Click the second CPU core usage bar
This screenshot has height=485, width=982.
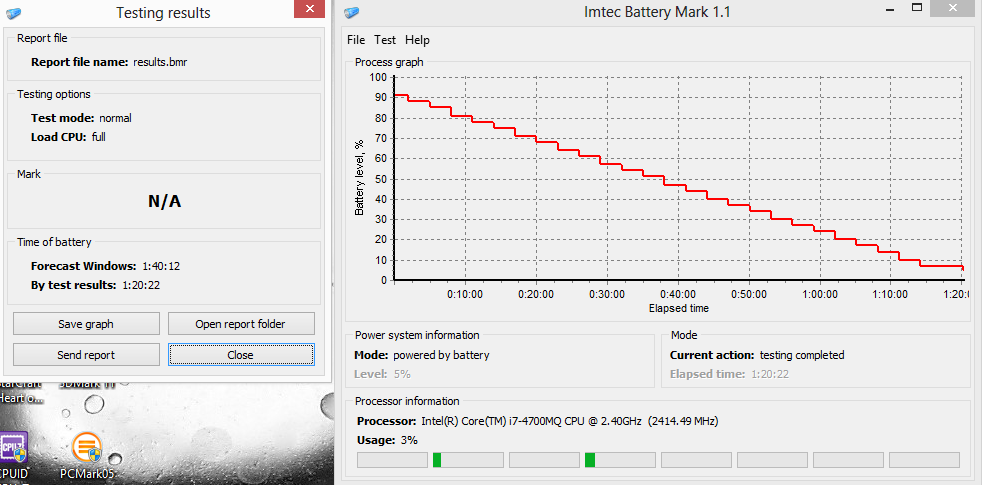coord(468,460)
